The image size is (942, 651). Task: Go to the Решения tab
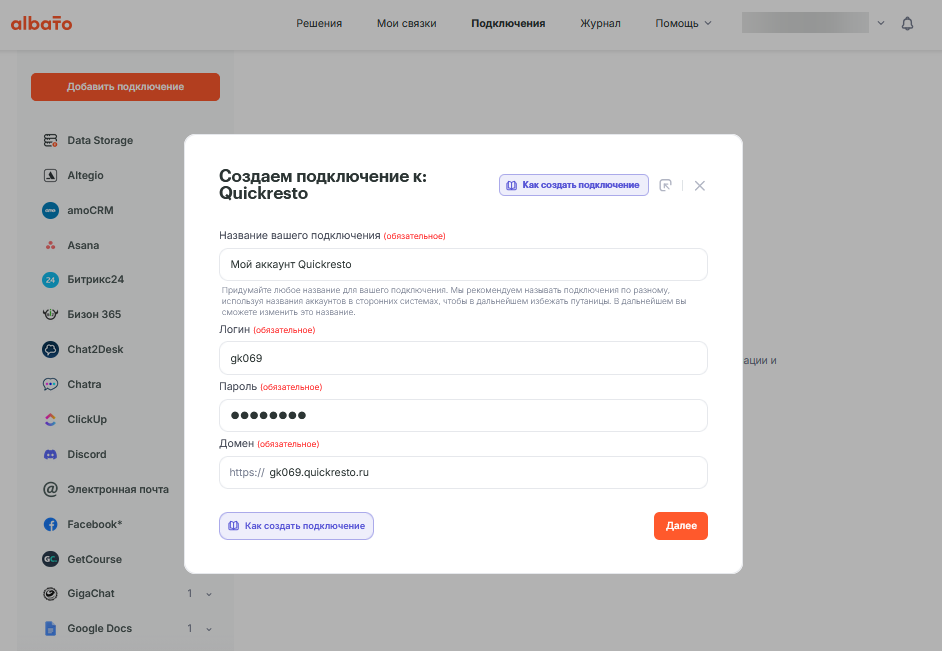tap(319, 23)
